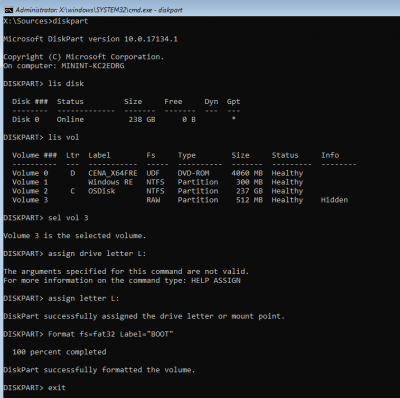This screenshot has height=398, width=400.
Task: Click the 'CENA_X64FRE' volume label
Action: 113,173
